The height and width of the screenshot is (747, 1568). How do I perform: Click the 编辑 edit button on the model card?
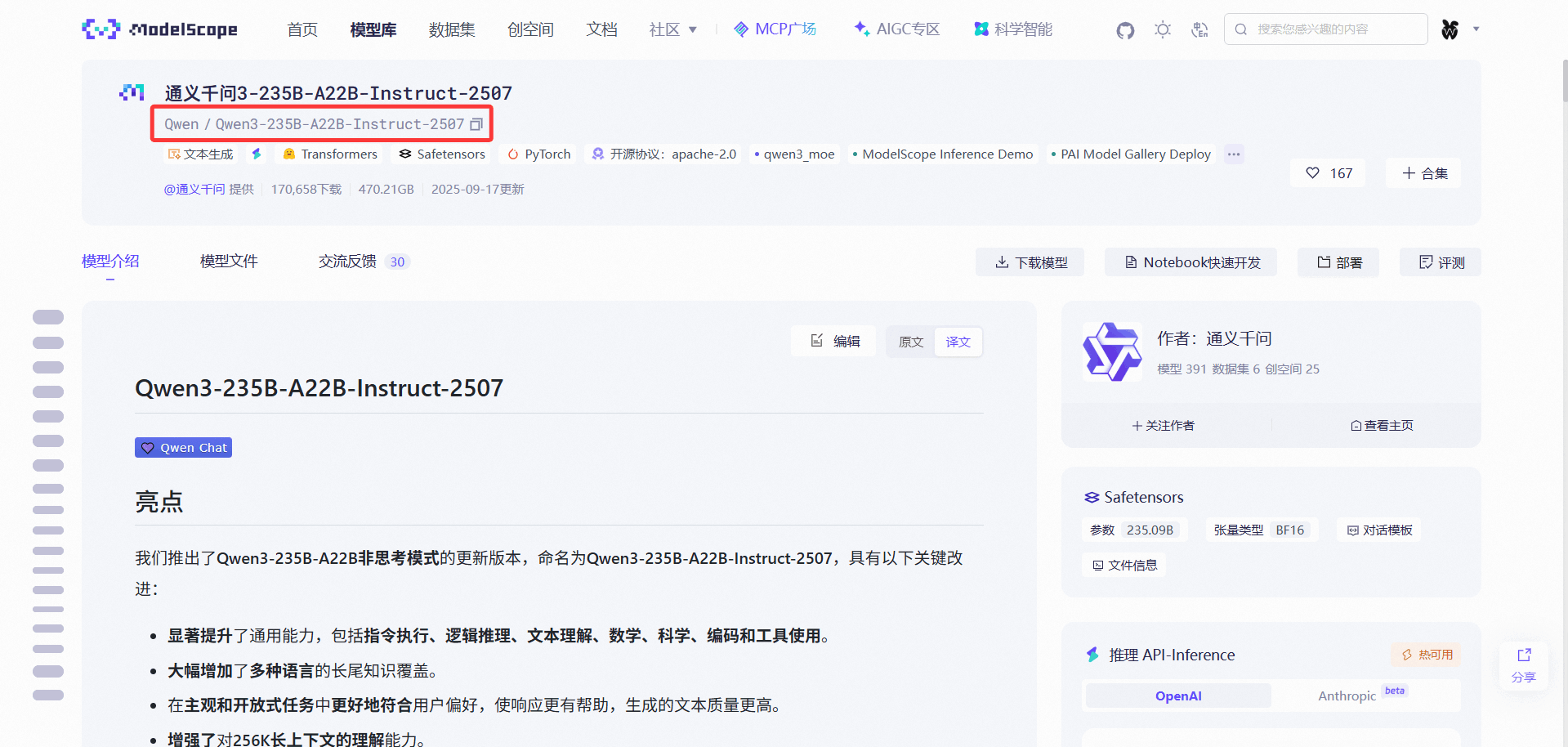[x=834, y=342]
